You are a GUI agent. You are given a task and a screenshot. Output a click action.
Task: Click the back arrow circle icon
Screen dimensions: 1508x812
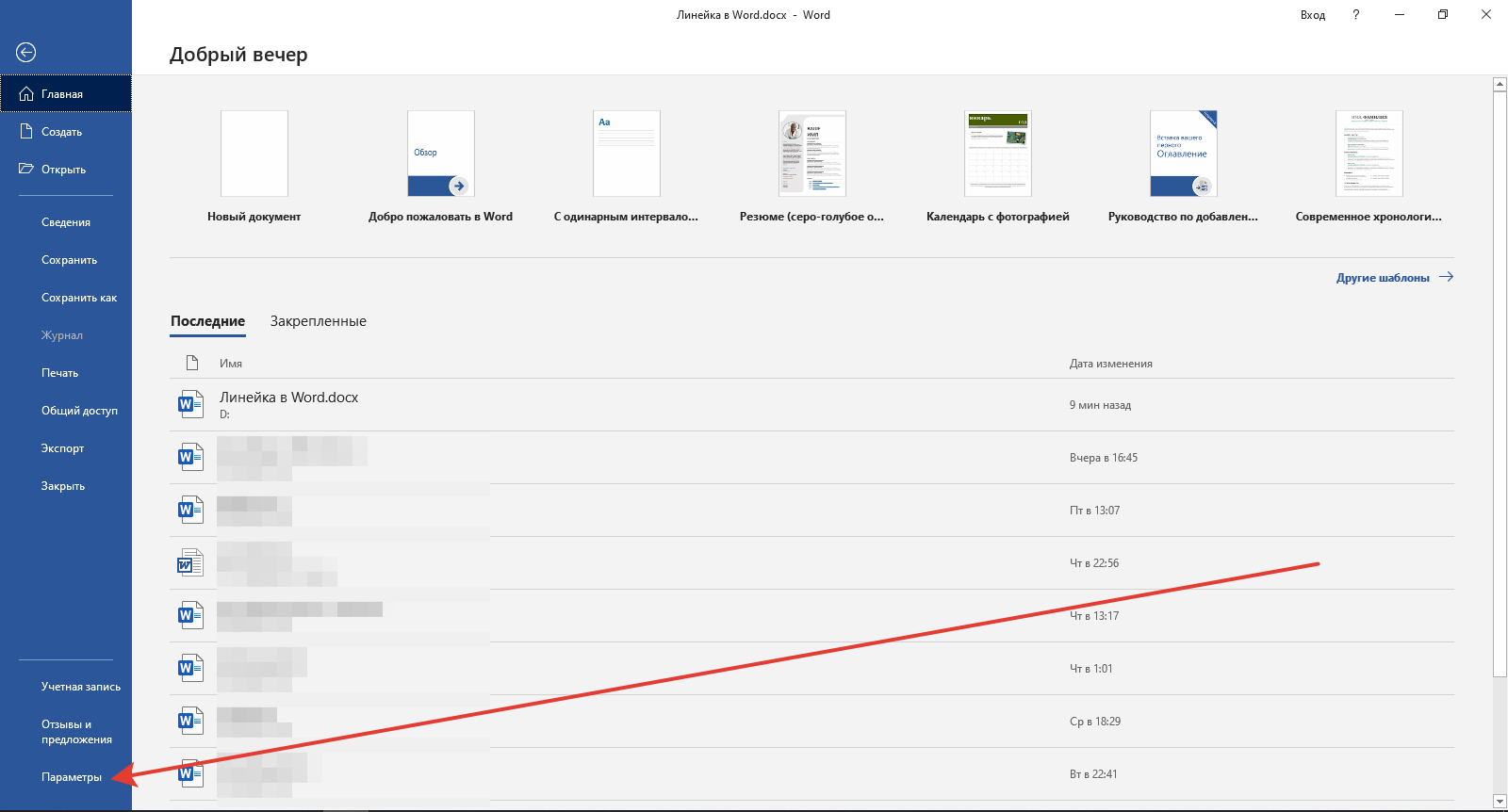coord(26,53)
